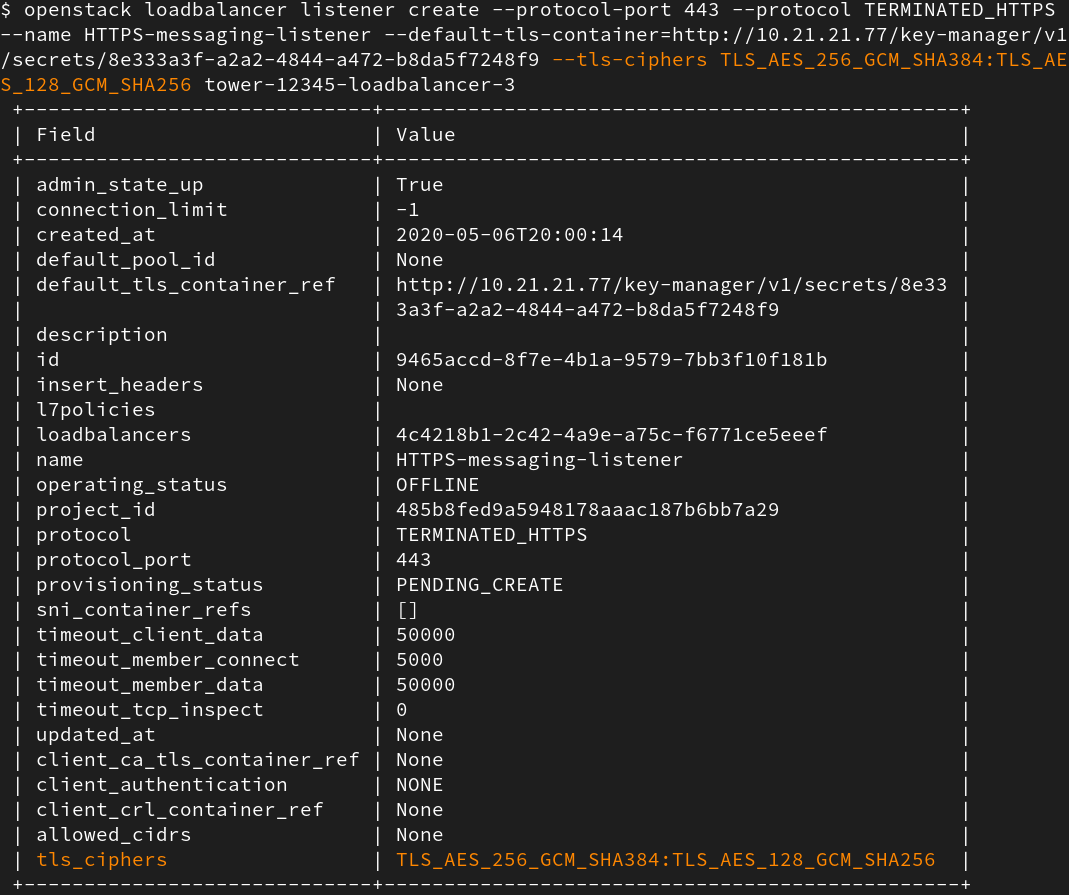The height and width of the screenshot is (895, 1069).
Task: Click tower-12345-loadbalancer-3 in the command line
Action: 359,85
